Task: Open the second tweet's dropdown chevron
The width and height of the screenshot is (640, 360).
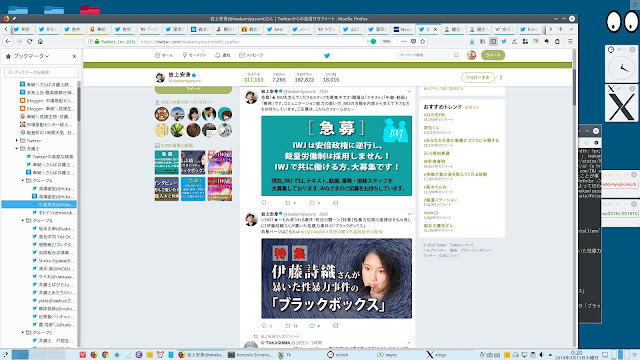Action: (409, 214)
